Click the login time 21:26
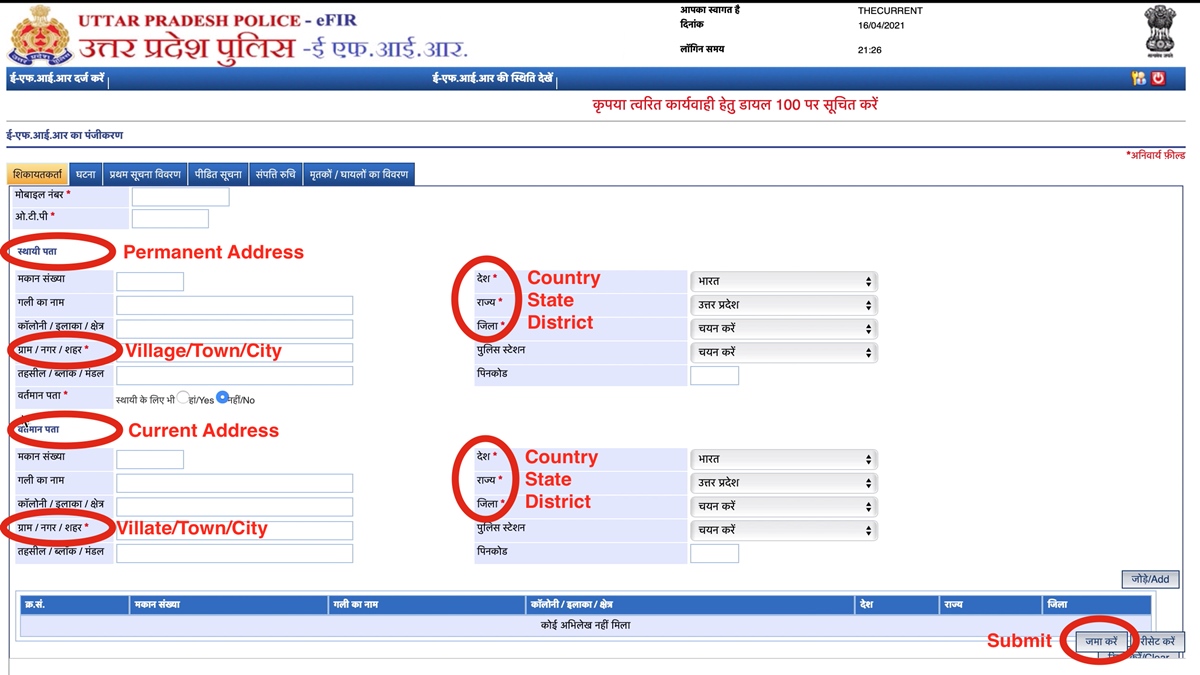The height and width of the screenshot is (675, 1200). [x=870, y=50]
